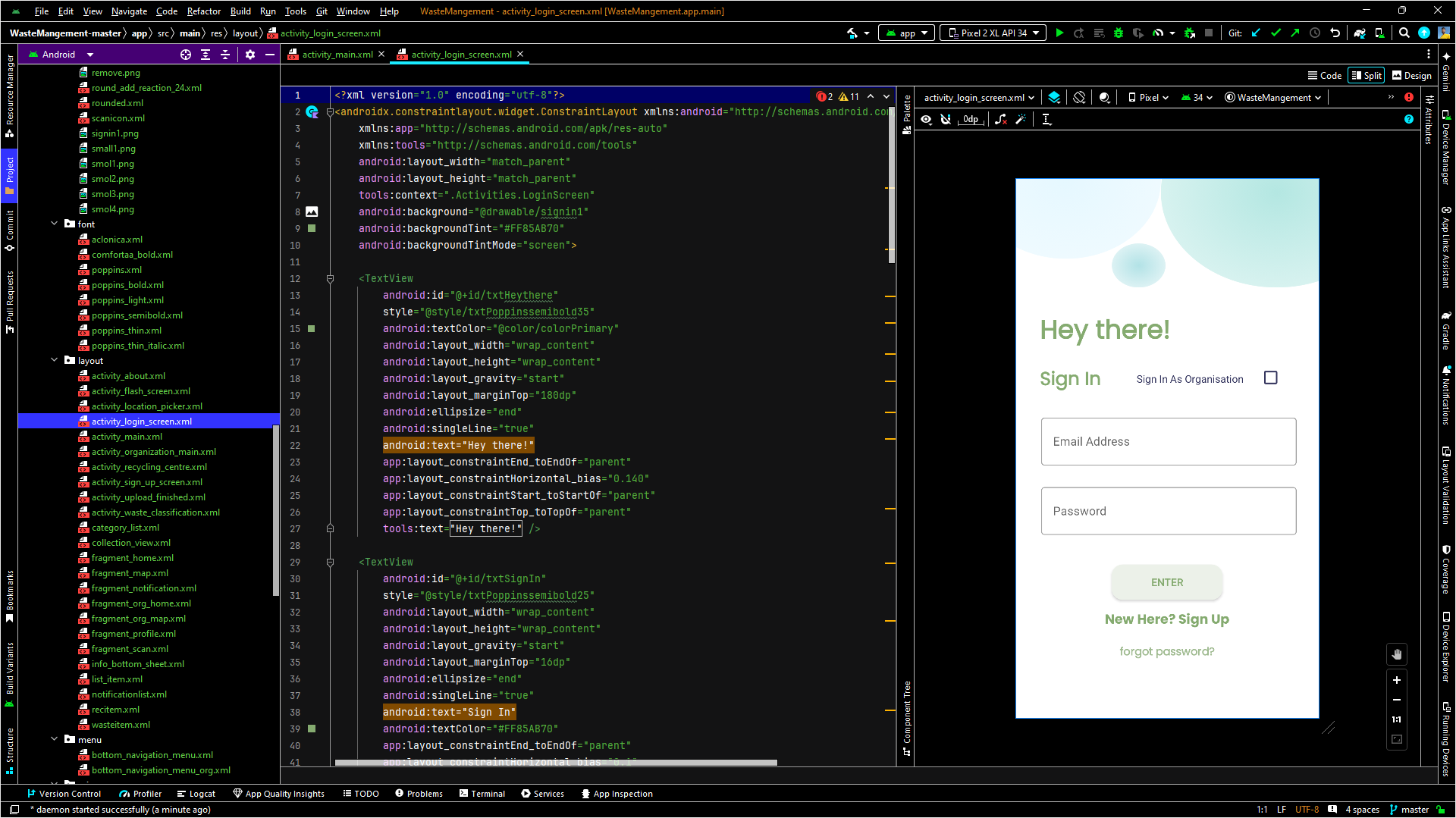Image resolution: width=1456 pixels, height=818 pixels.
Task: Switch to the activity_main.xml tab
Action: (x=337, y=55)
